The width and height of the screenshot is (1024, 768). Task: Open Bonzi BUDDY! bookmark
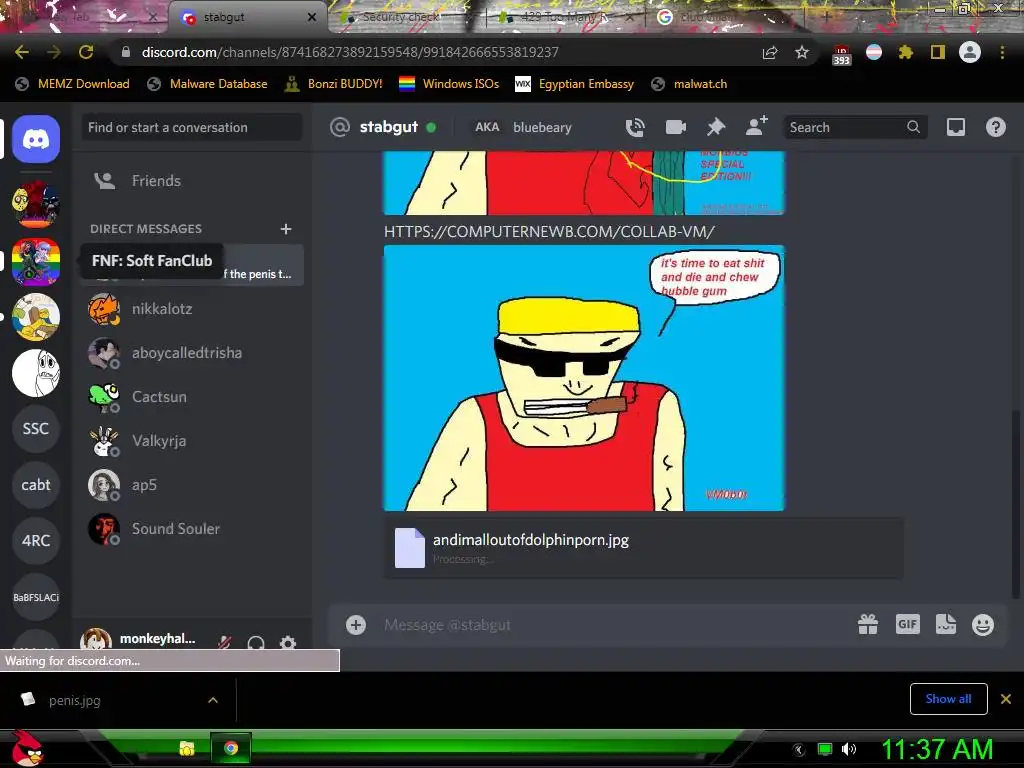pyautogui.click(x=334, y=84)
